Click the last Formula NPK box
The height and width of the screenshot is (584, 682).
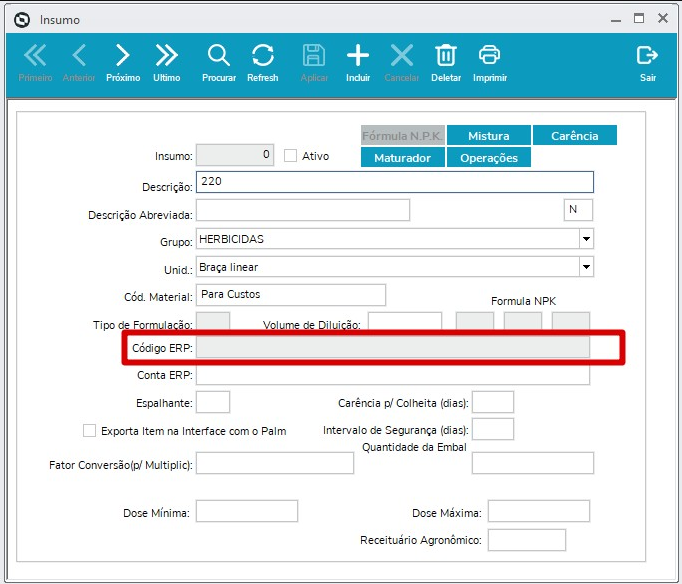[x=571, y=320]
